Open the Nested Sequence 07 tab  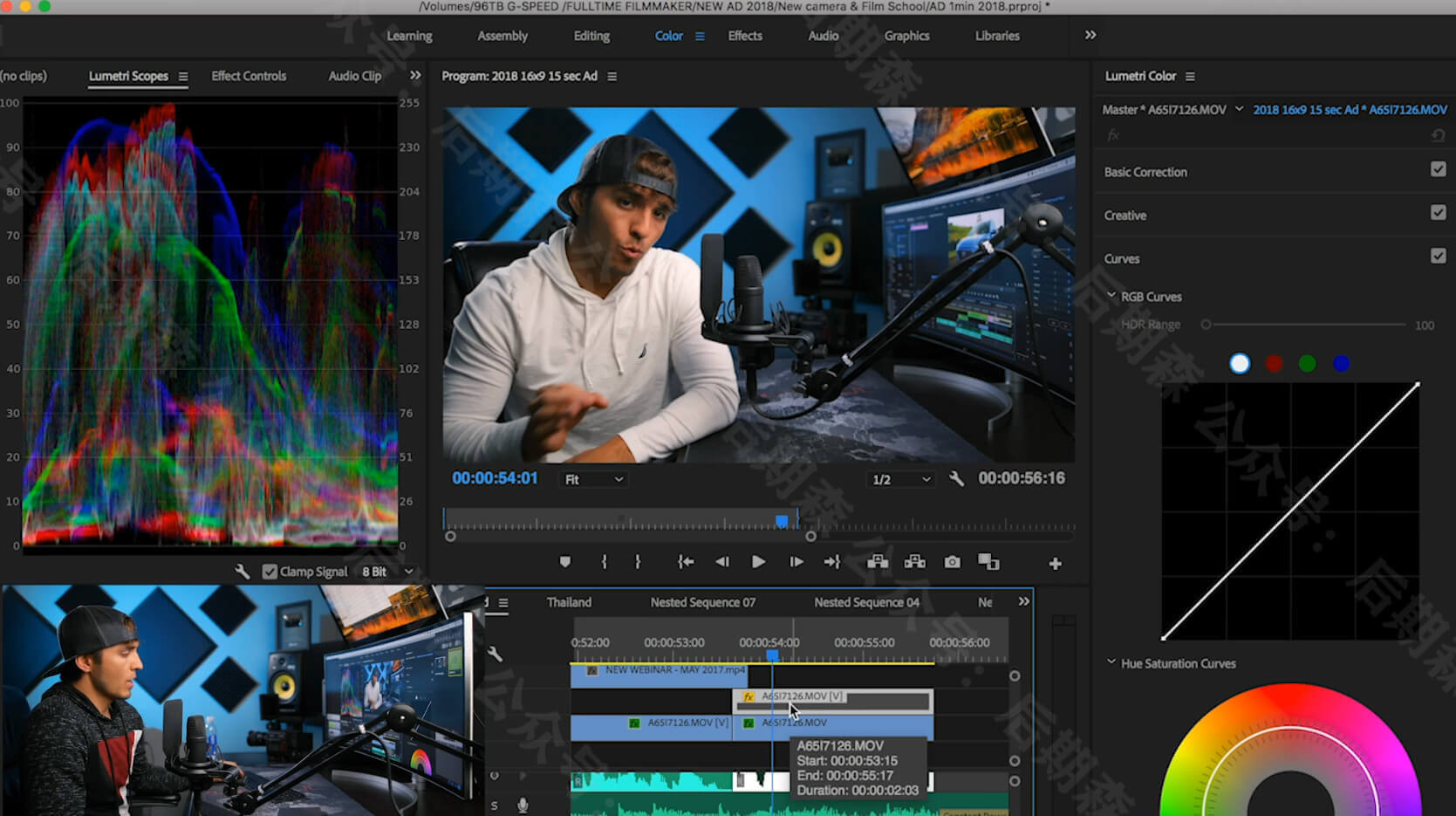point(703,602)
